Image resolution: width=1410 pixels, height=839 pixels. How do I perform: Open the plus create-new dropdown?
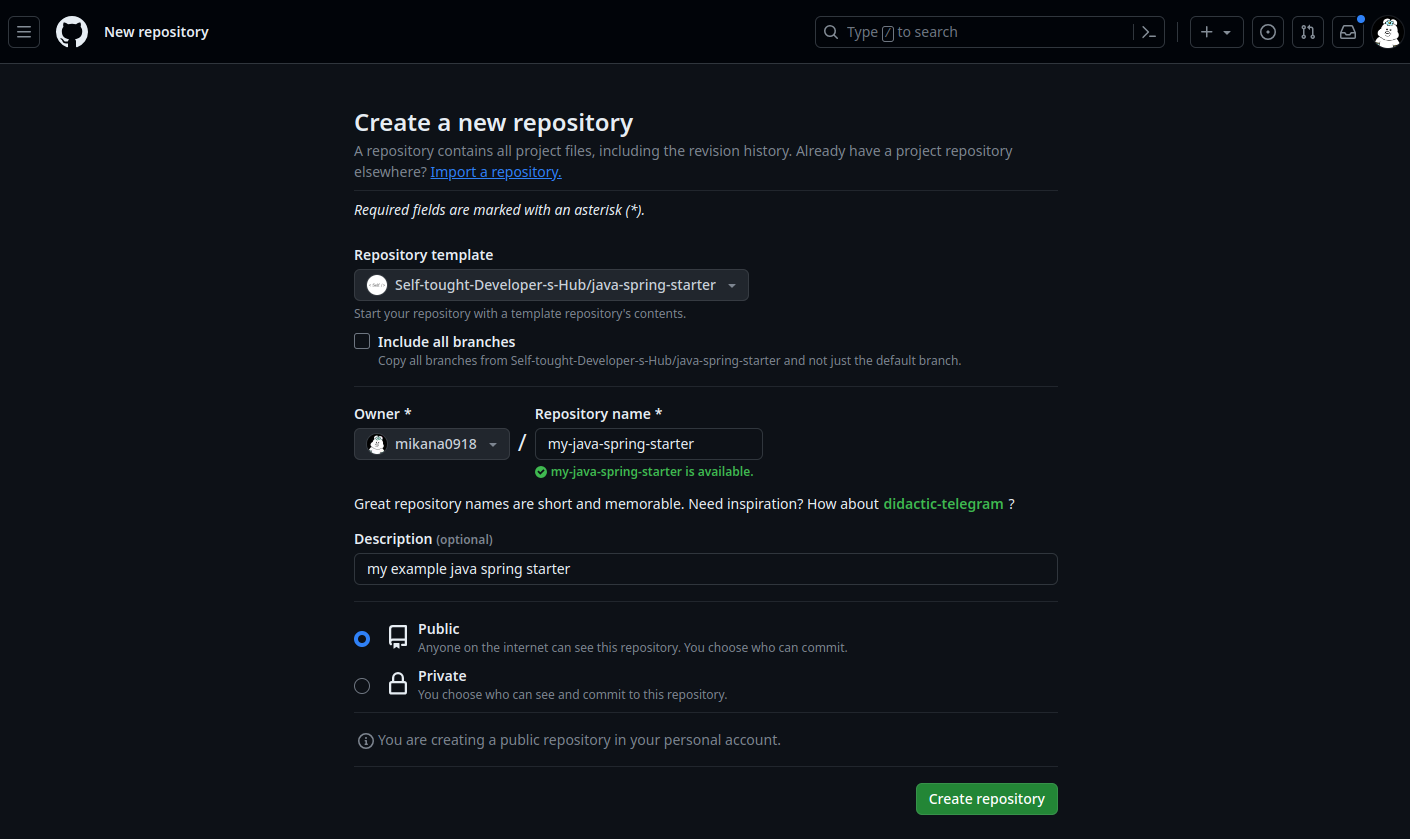pyautogui.click(x=1217, y=32)
